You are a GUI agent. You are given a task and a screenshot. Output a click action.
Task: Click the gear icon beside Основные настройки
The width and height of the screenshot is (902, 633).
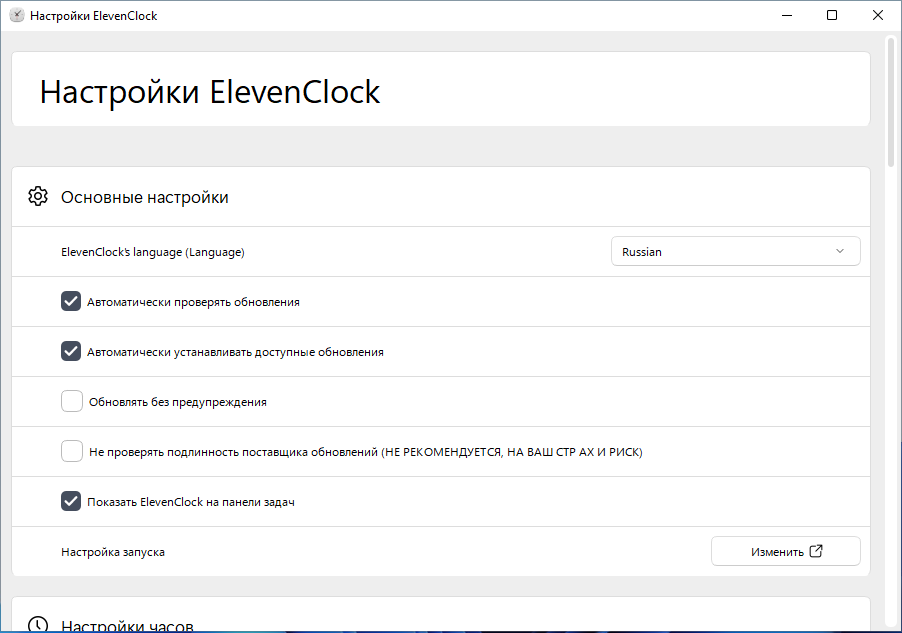click(38, 197)
